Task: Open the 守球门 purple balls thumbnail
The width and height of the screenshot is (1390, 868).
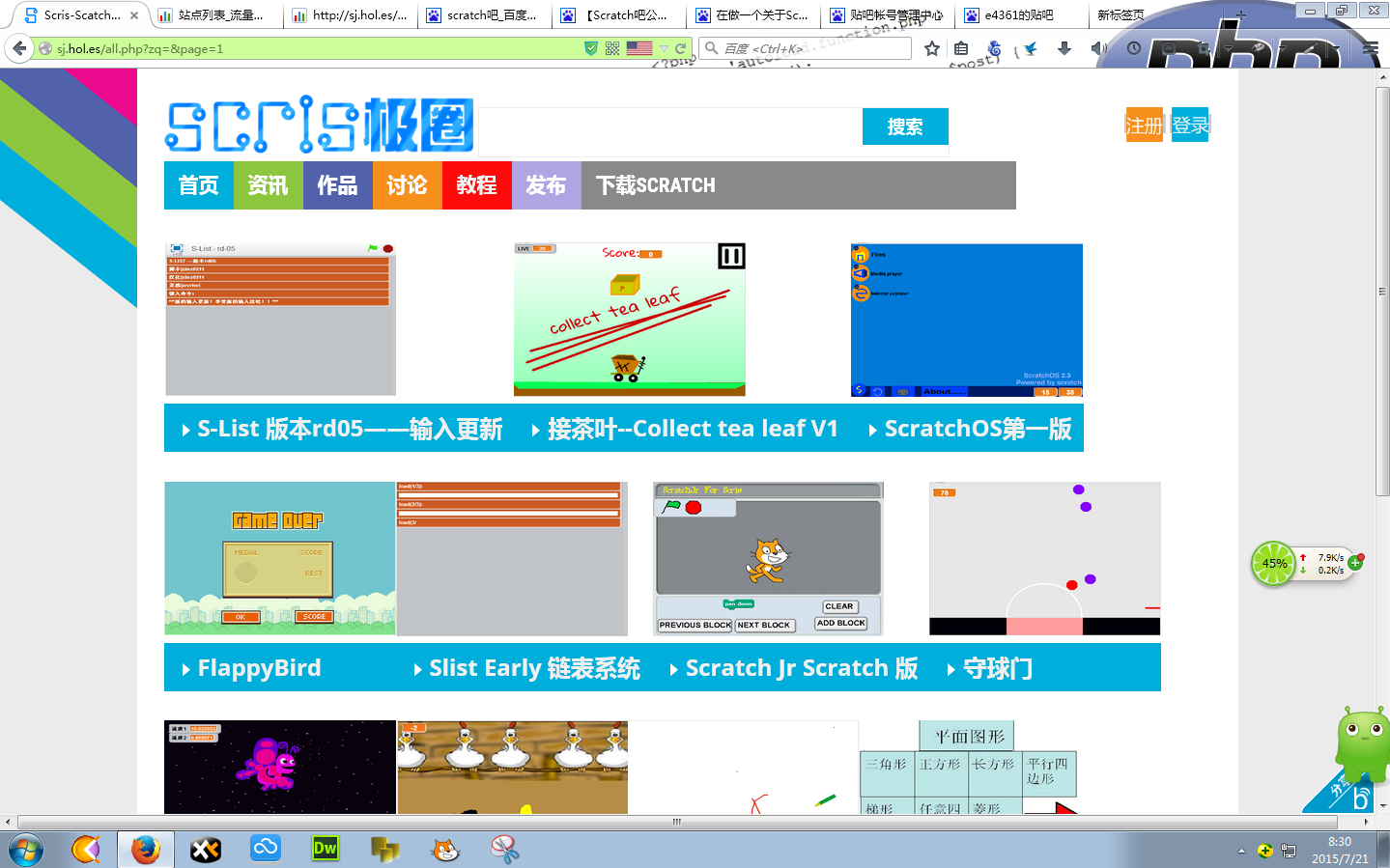Action: pyautogui.click(x=1044, y=559)
